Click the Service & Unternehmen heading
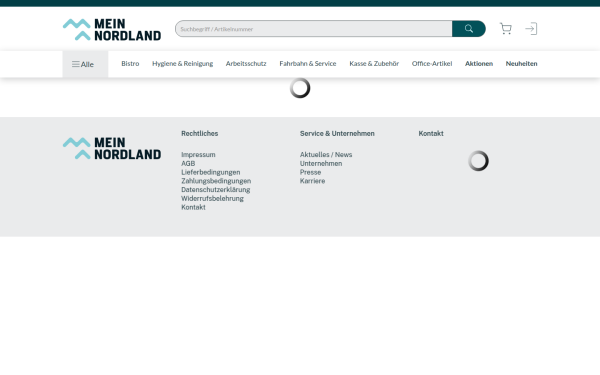600x375 pixels. tap(337, 134)
